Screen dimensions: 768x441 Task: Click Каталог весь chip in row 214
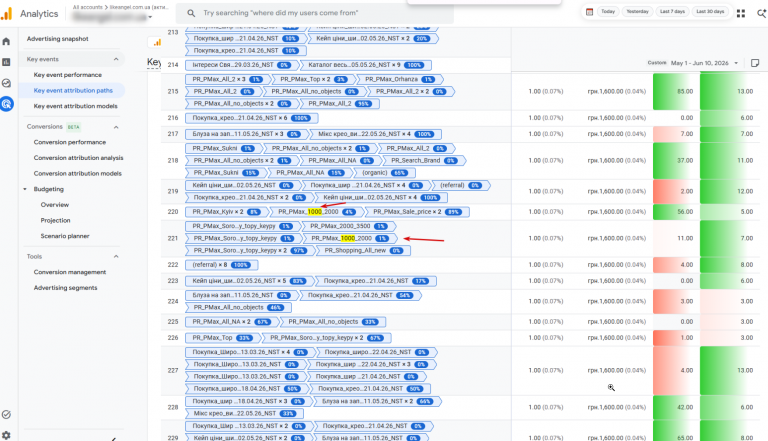click(366, 65)
